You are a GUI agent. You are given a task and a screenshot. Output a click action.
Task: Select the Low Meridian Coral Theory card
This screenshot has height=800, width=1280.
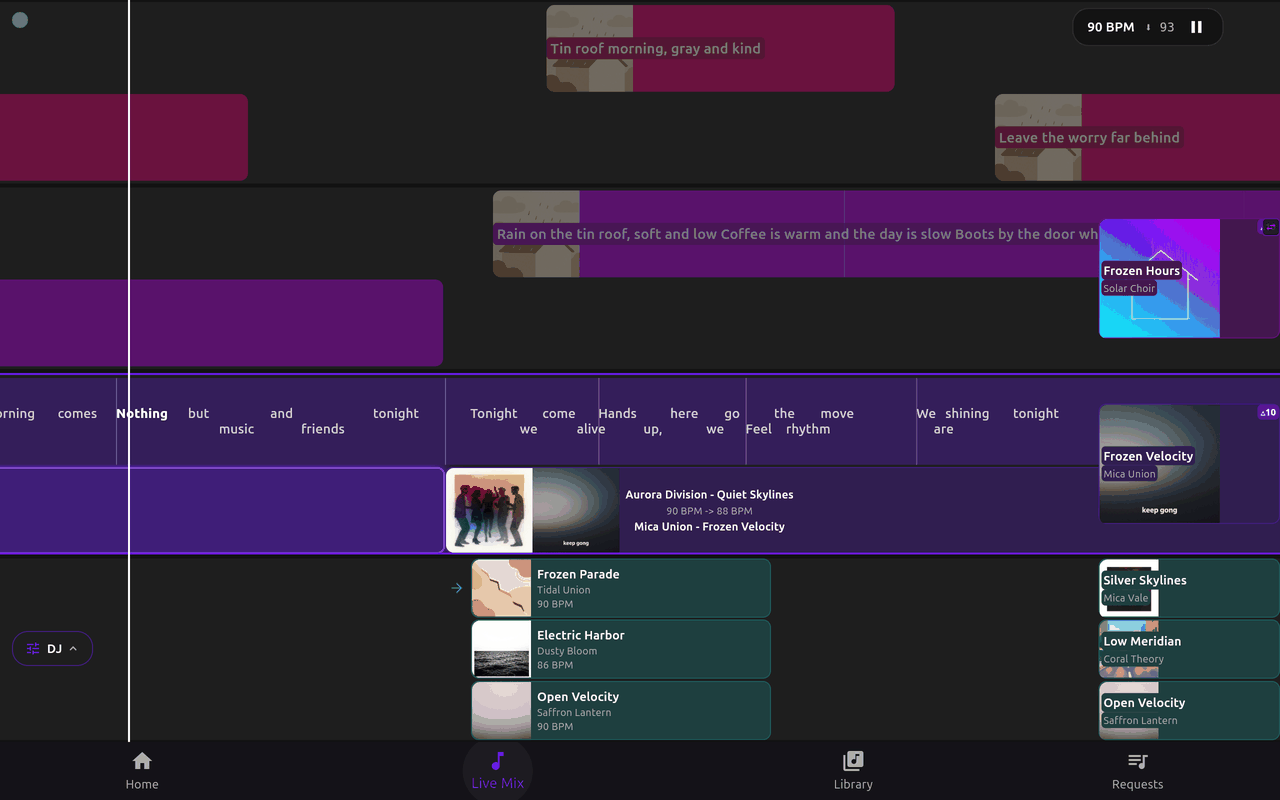1189,649
